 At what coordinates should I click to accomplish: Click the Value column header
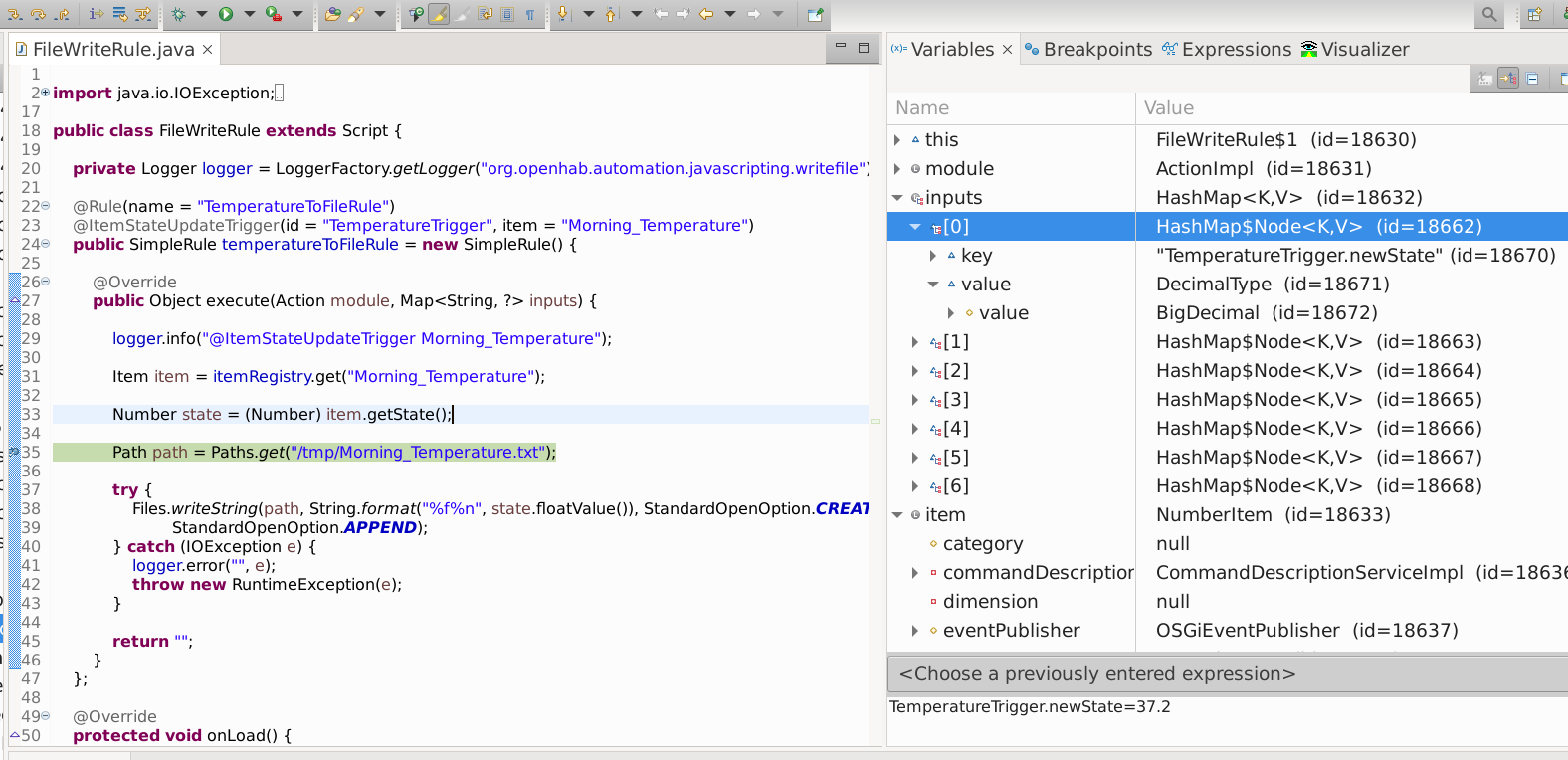point(1169,108)
